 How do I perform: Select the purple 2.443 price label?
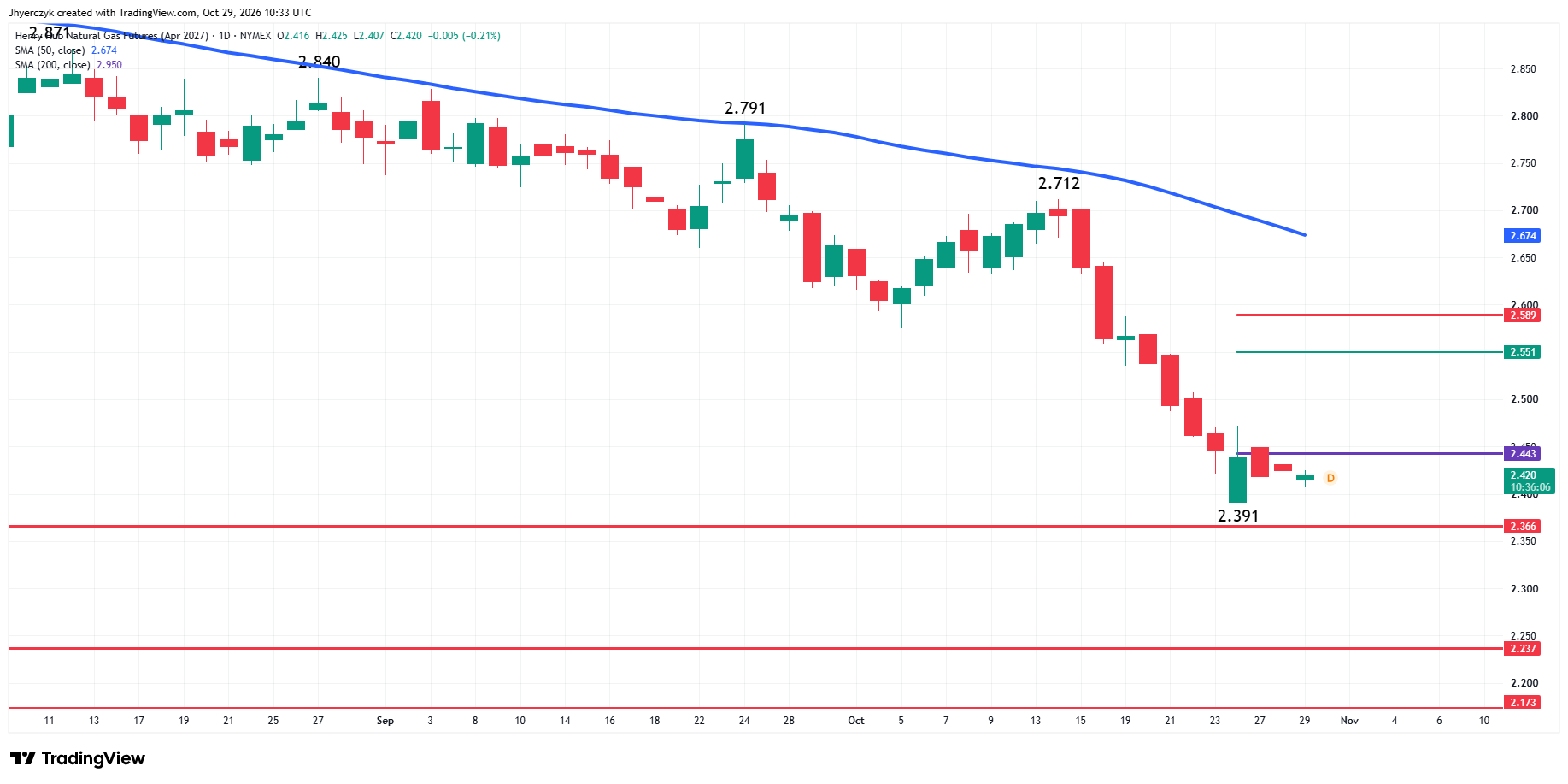click(1522, 454)
